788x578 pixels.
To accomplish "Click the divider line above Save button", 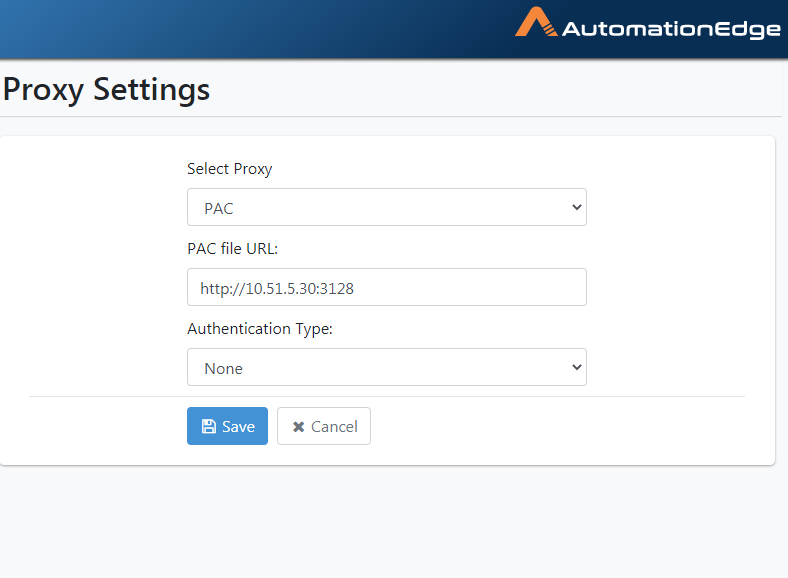I will [386, 397].
